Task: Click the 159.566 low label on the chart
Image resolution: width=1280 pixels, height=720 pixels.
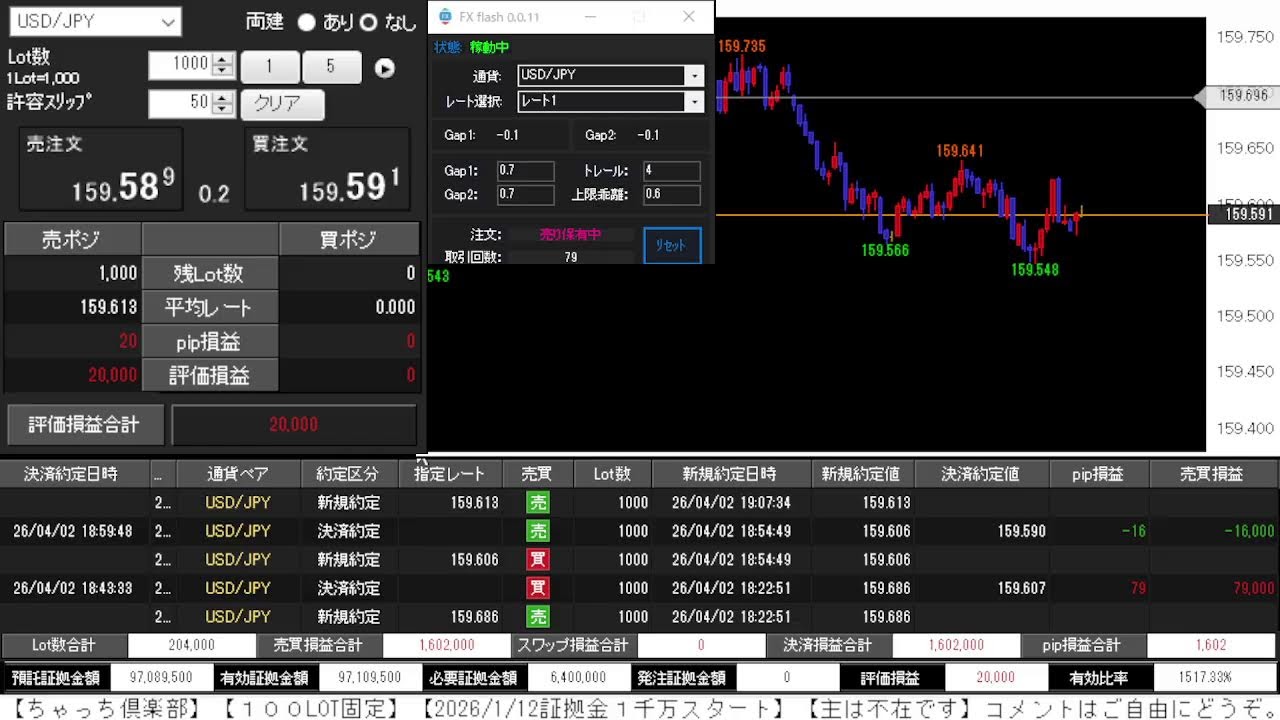Action: 885,251
